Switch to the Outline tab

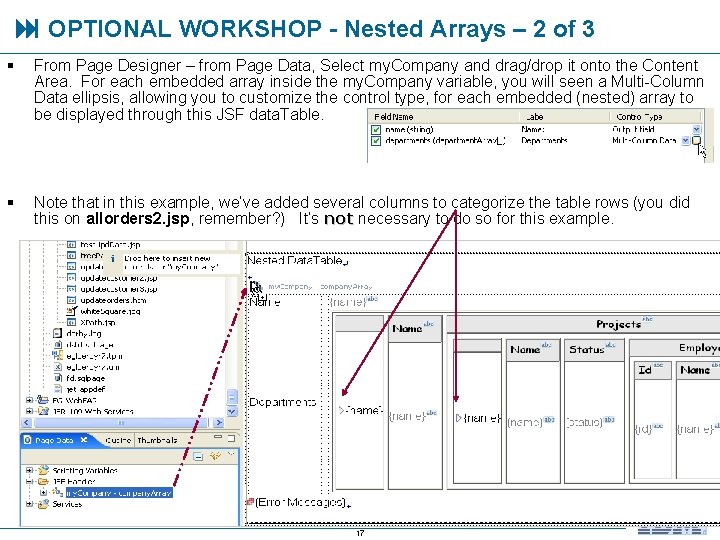pyautogui.click(x=118, y=440)
